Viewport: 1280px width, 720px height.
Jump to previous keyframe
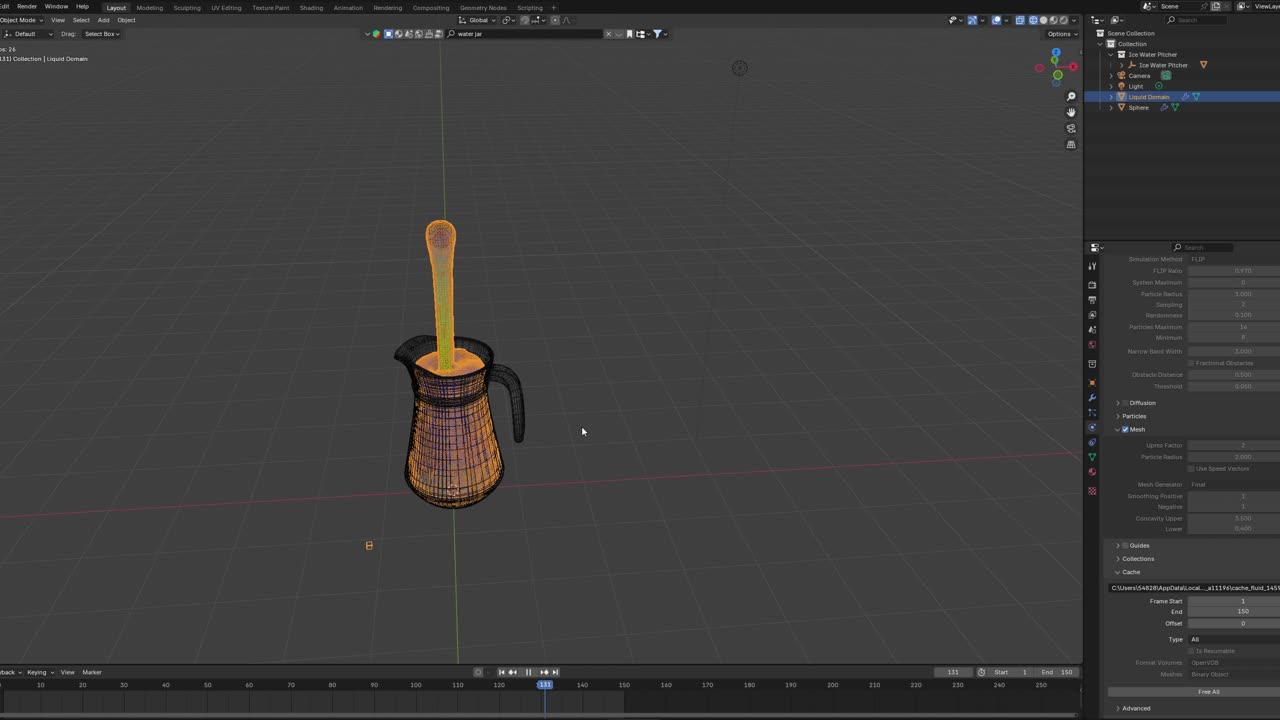[x=512, y=672]
